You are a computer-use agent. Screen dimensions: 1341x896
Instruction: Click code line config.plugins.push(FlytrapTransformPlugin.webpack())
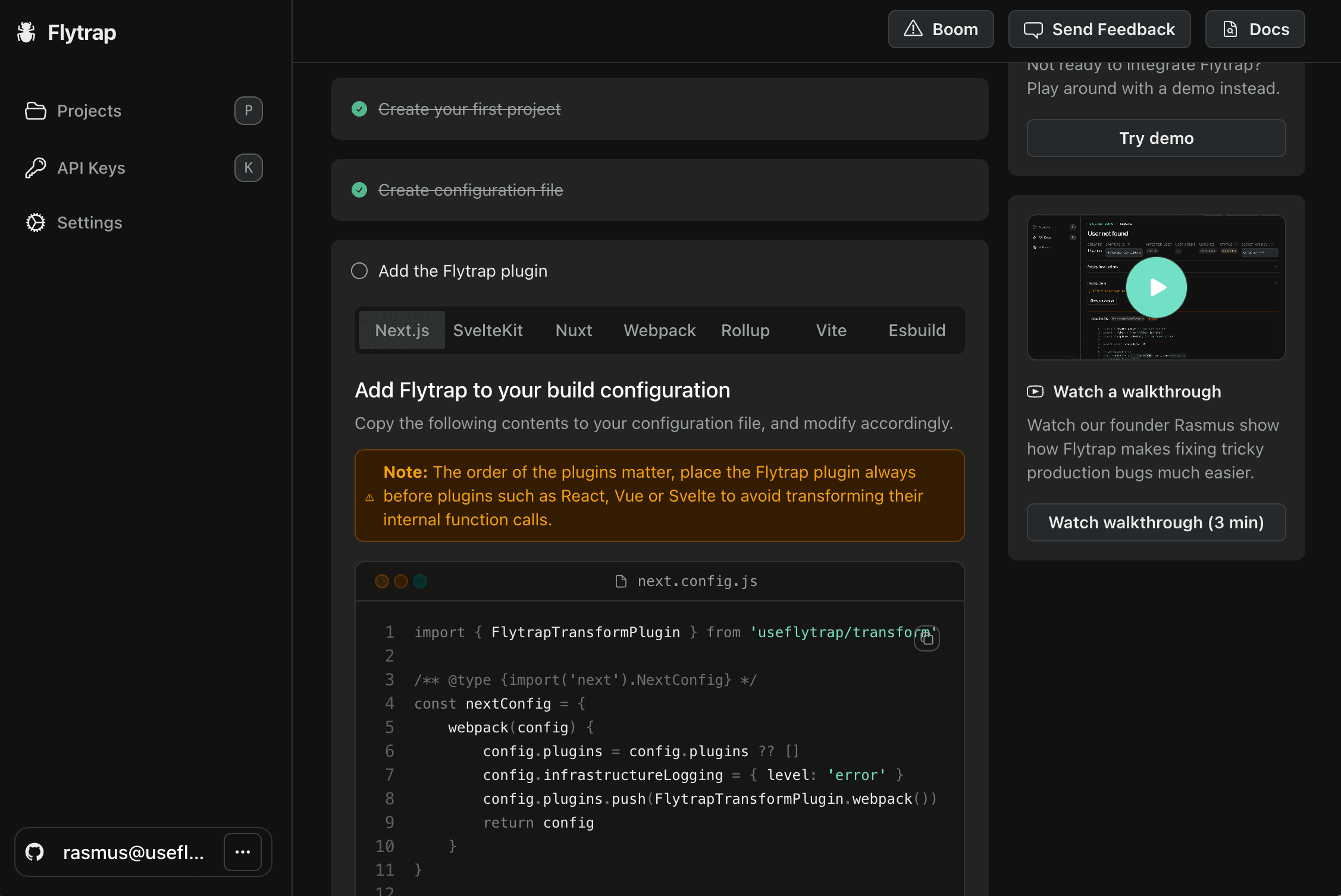point(710,799)
